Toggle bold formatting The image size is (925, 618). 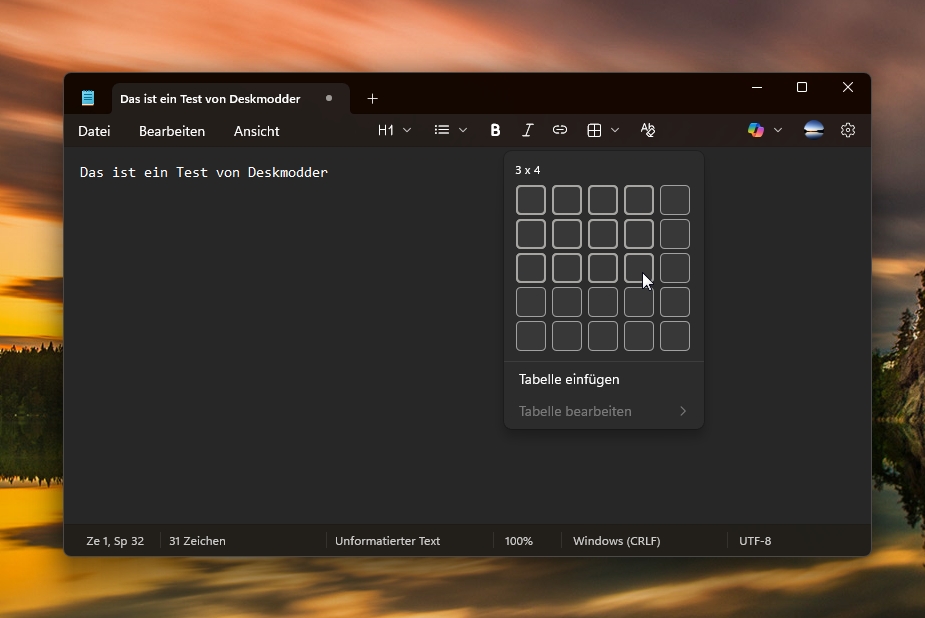(x=495, y=130)
